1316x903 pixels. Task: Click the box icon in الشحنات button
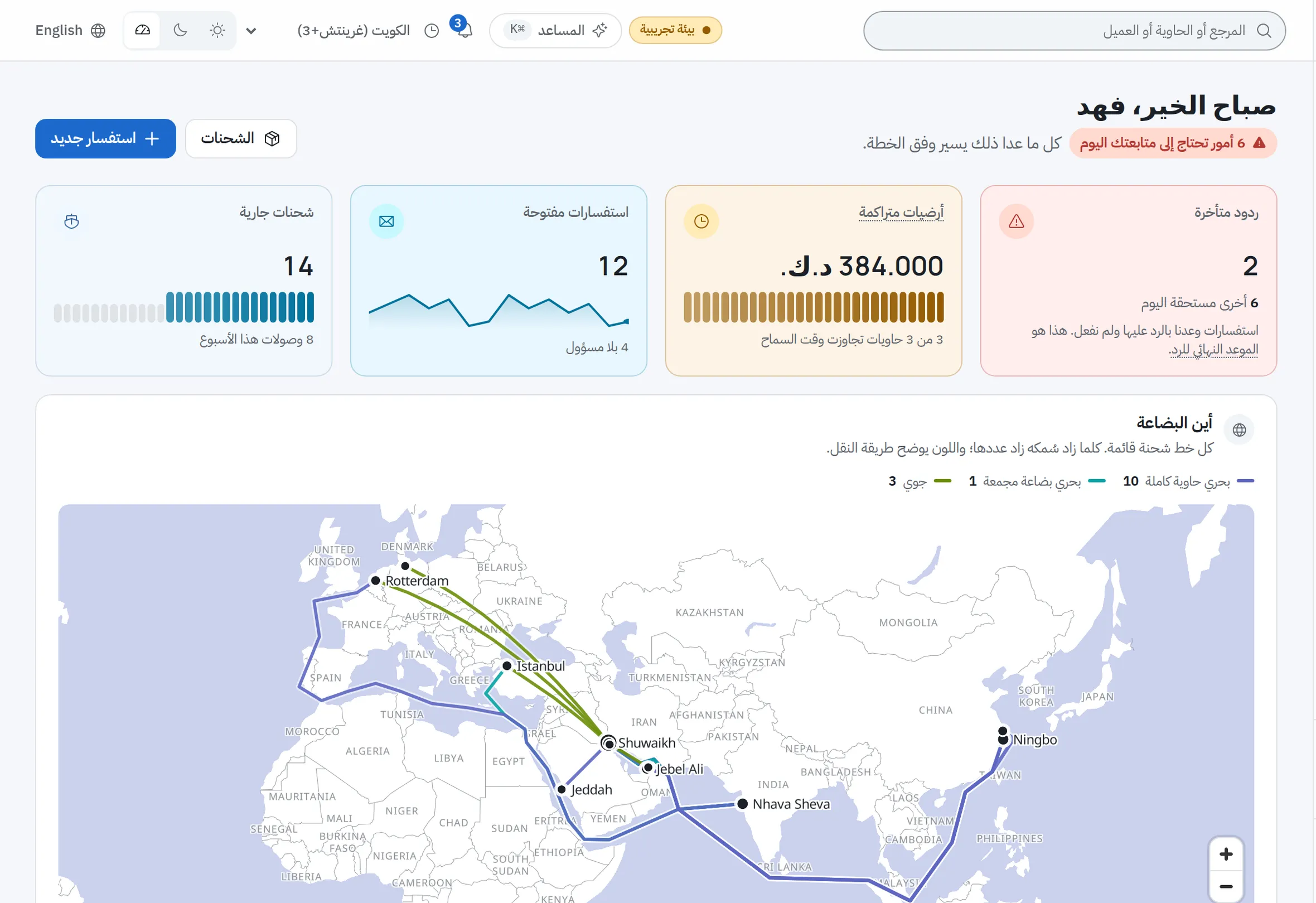pyautogui.click(x=272, y=138)
